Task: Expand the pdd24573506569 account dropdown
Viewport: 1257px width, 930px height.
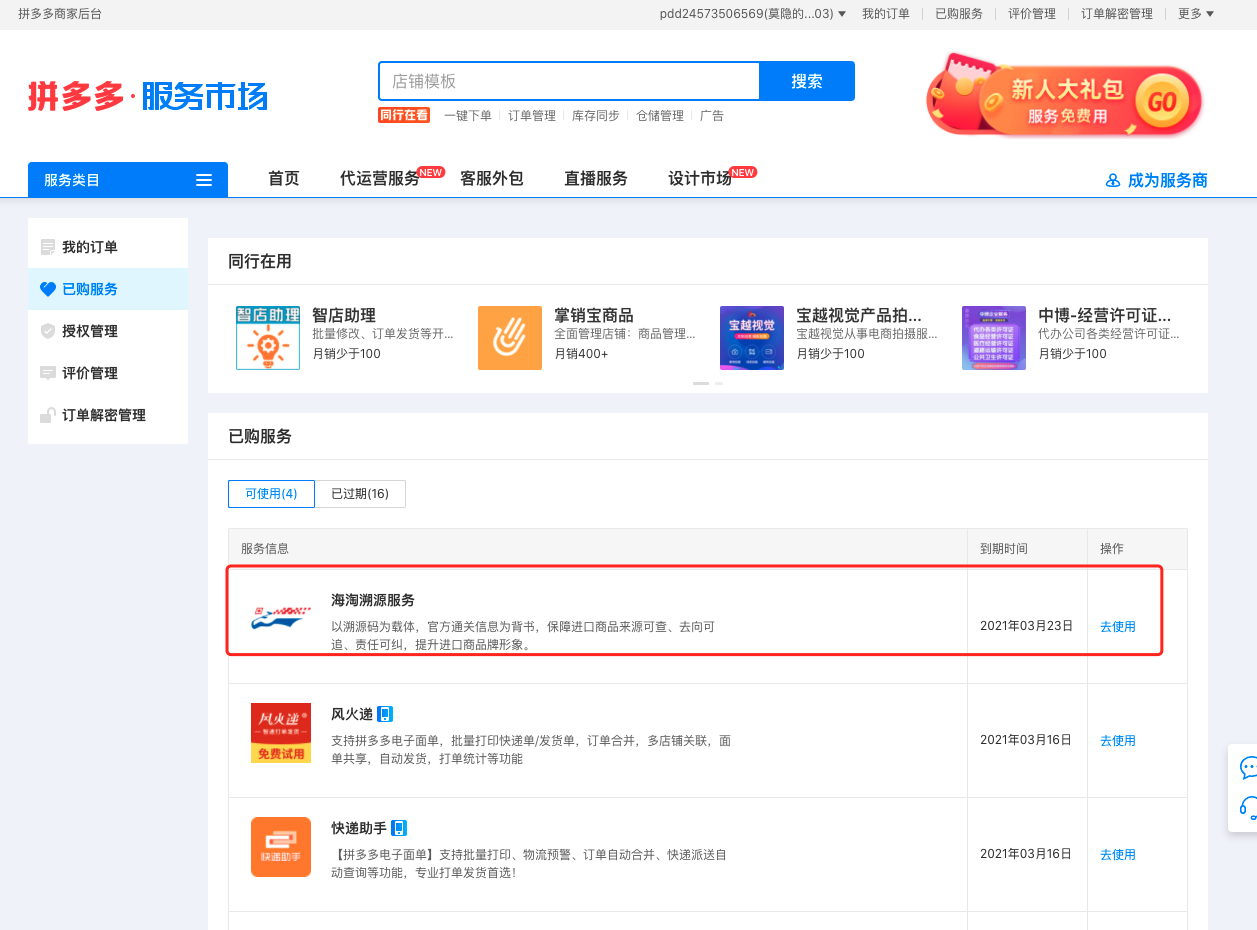Action: click(x=752, y=14)
